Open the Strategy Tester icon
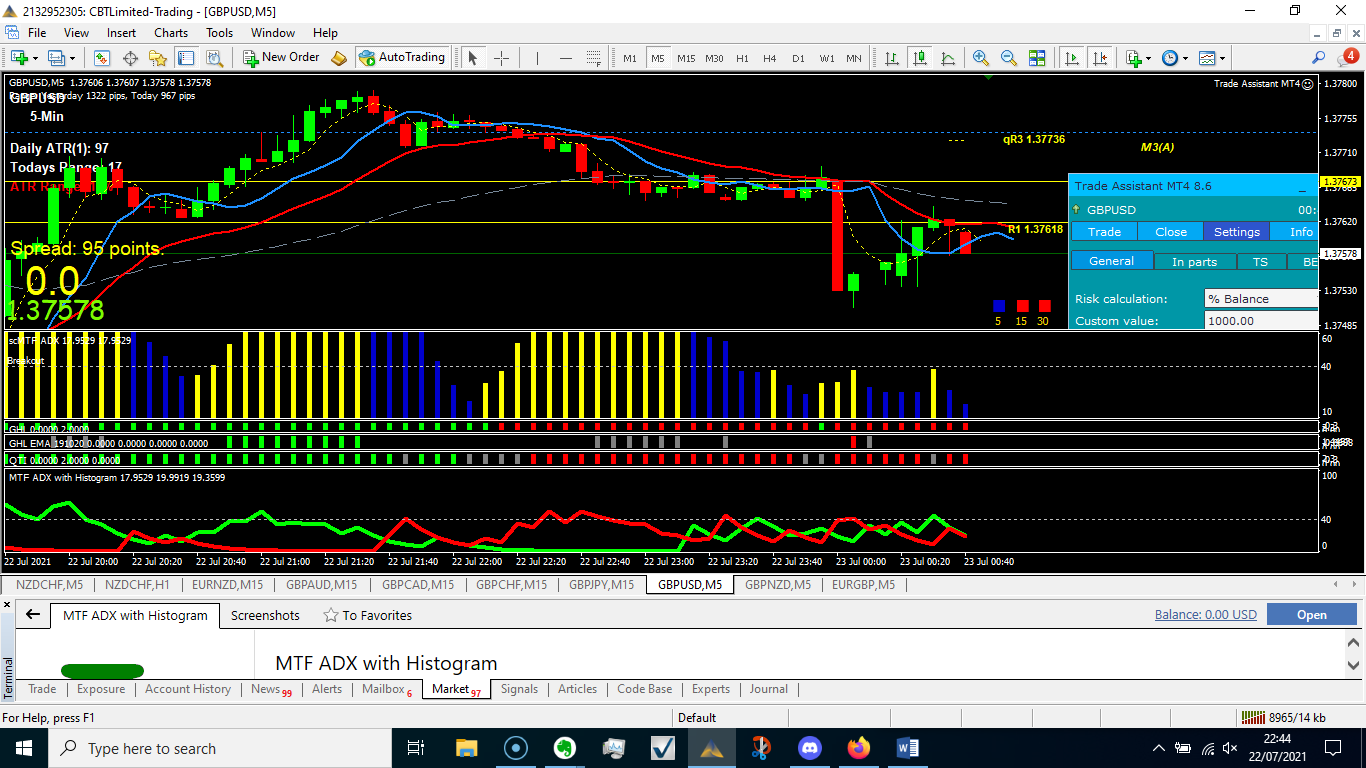This screenshot has width=1366, height=768. 214,58
